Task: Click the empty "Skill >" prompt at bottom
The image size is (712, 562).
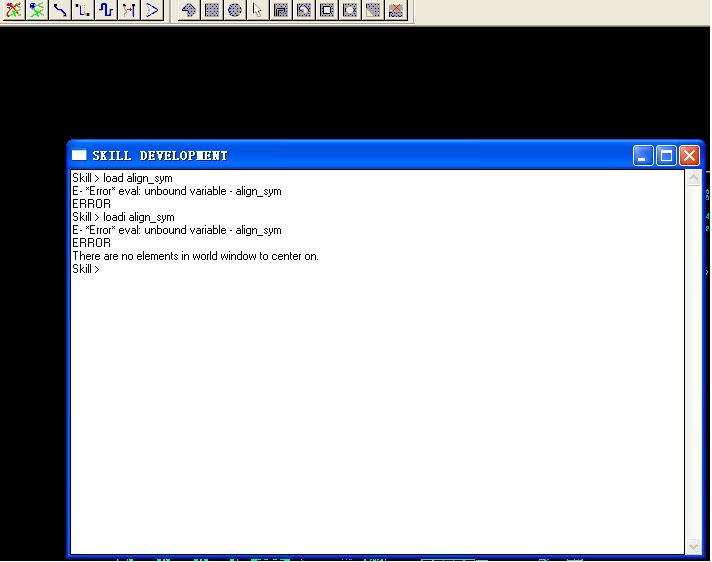Action: [x=86, y=269]
